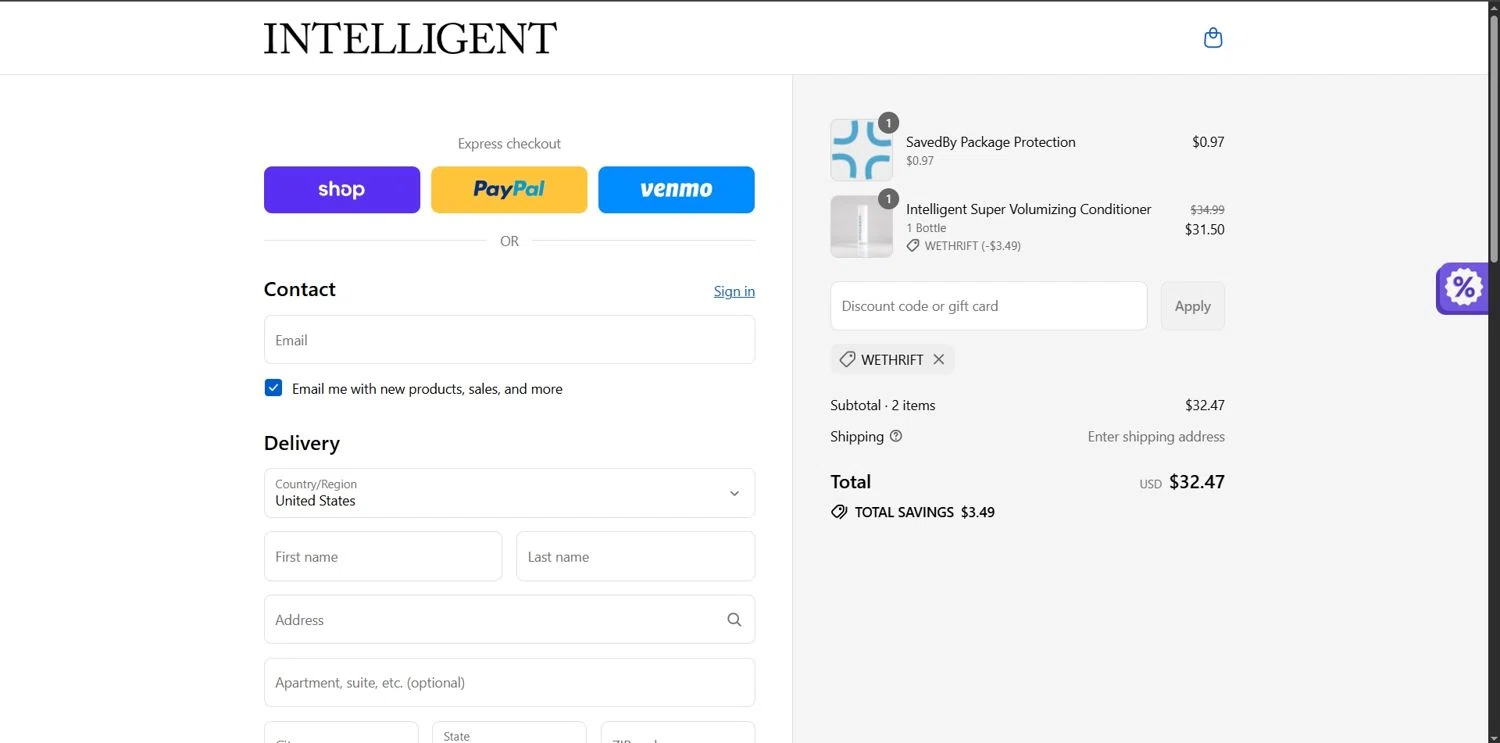Open the State dropdown
Image resolution: width=1500 pixels, height=743 pixels.
coord(509,733)
